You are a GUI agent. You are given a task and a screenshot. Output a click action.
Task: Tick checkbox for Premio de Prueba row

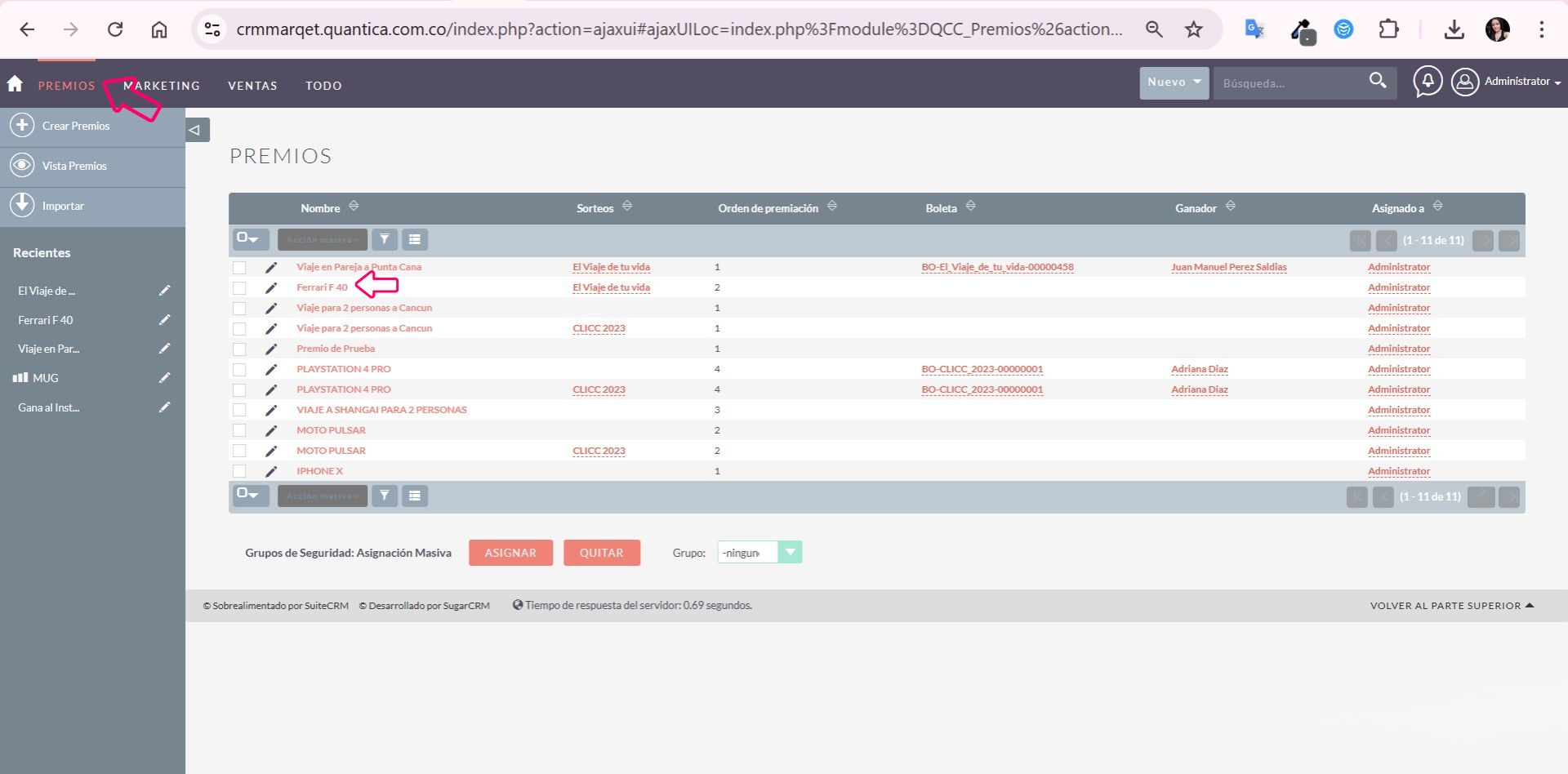point(239,349)
